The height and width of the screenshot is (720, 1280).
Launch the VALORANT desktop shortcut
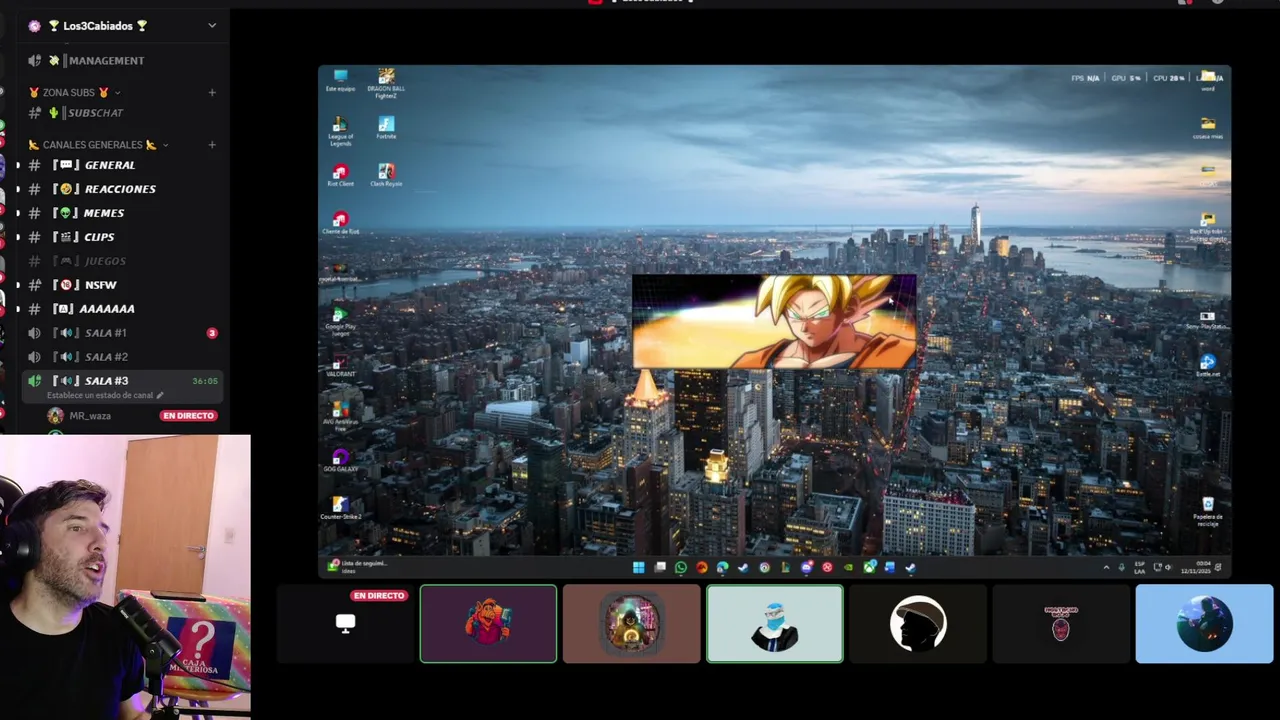340,367
